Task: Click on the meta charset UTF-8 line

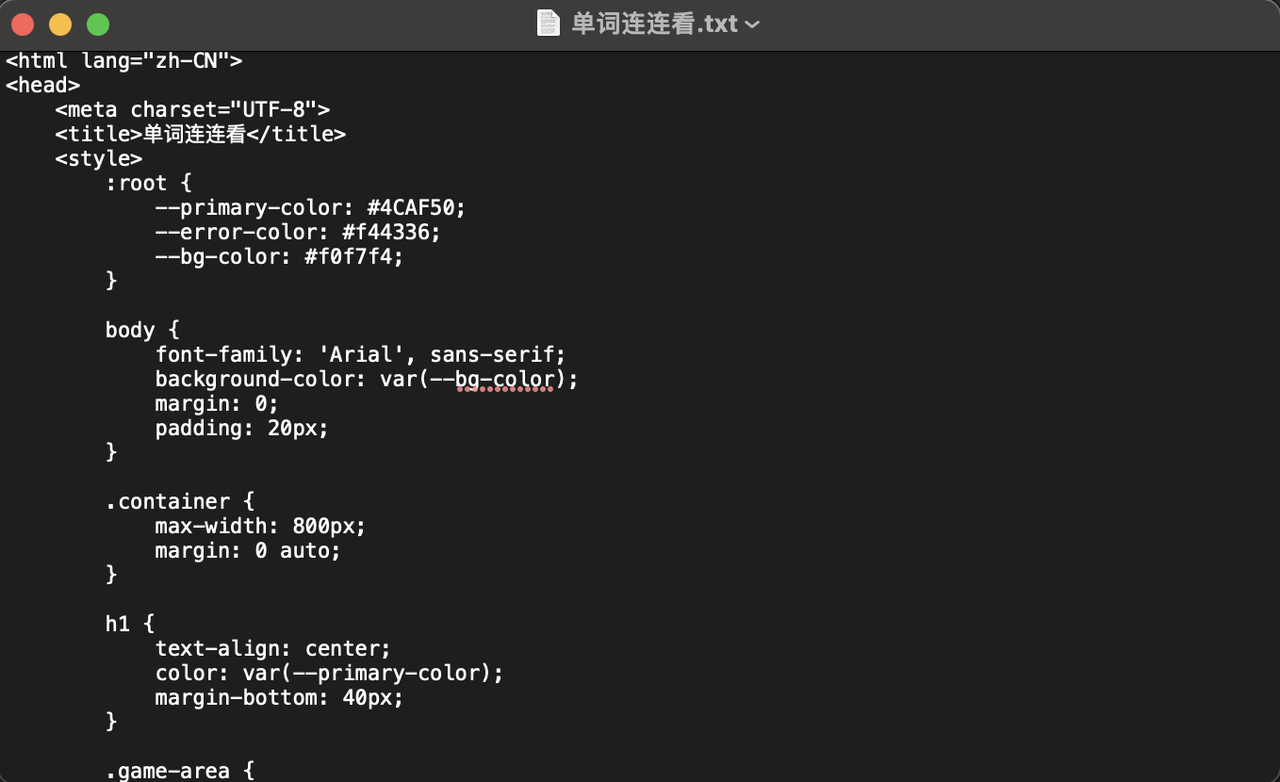Action: coord(192,110)
